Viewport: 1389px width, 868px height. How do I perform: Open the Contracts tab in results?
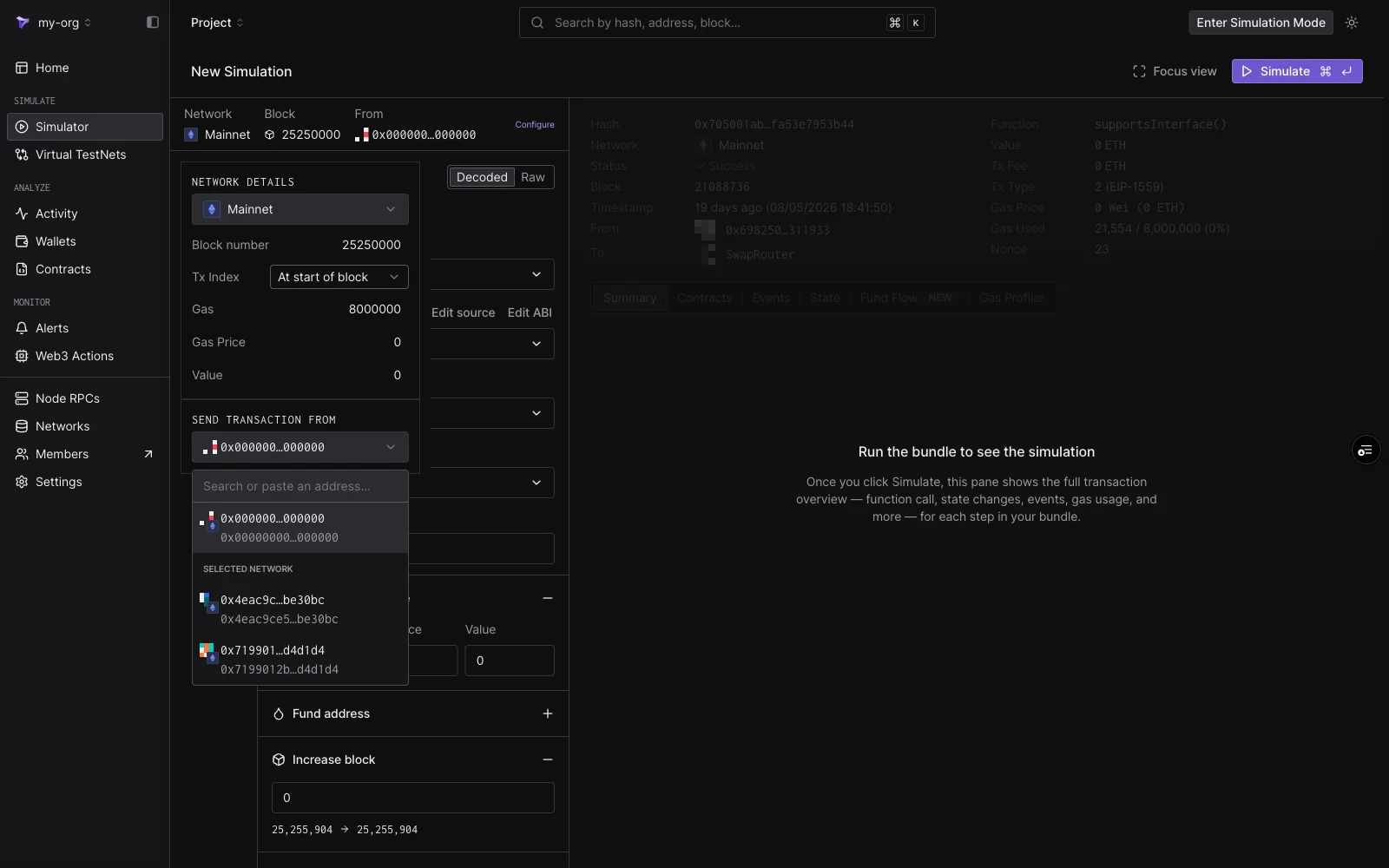[x=704, y=298]
